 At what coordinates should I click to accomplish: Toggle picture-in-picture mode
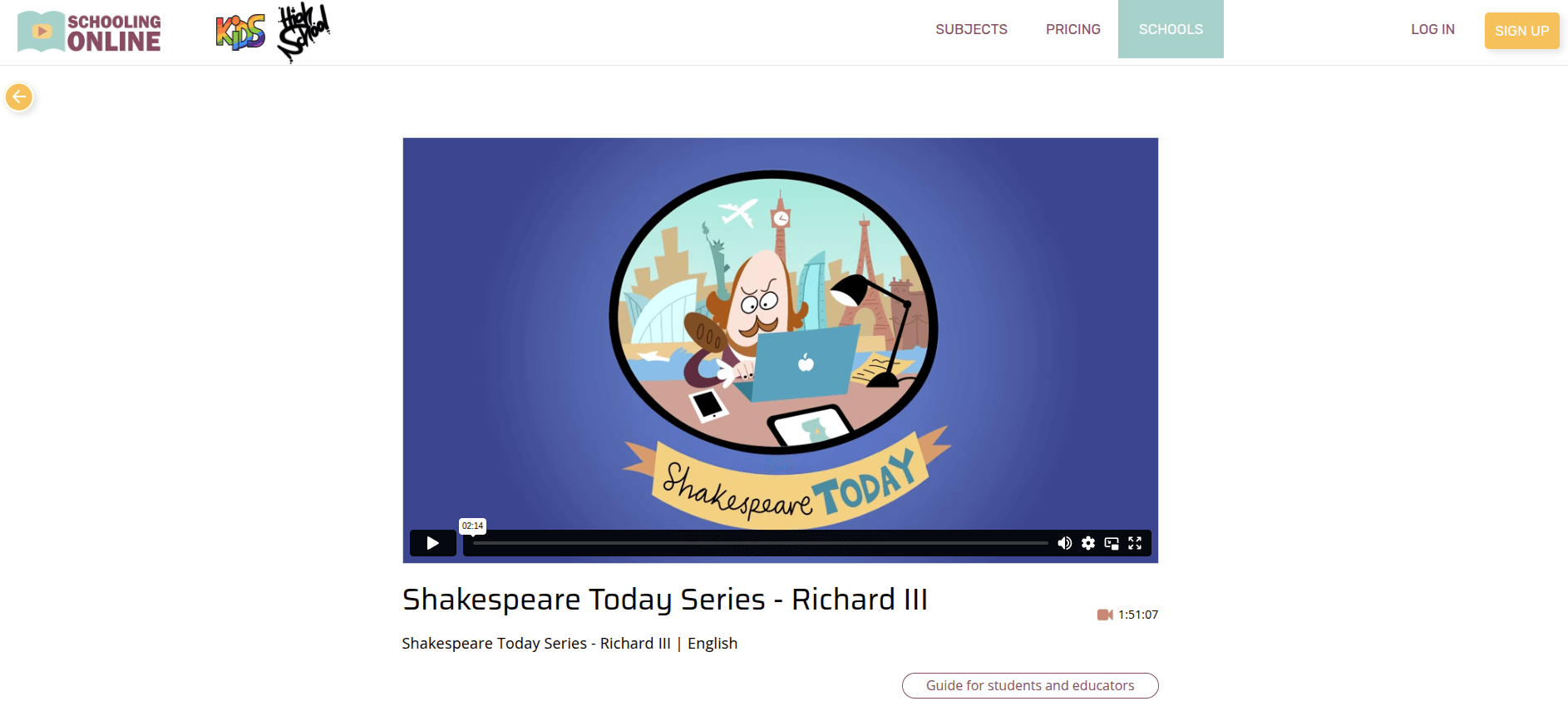tap(1112, 543)
